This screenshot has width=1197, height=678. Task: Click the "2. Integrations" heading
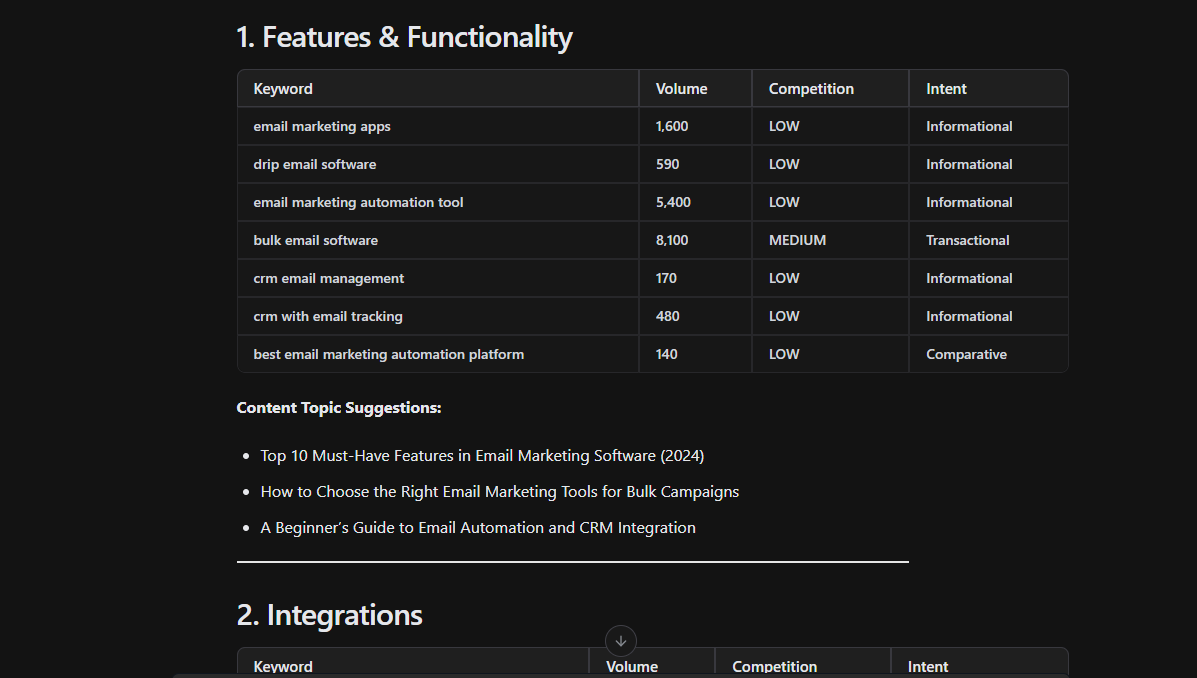click(329, 615)
